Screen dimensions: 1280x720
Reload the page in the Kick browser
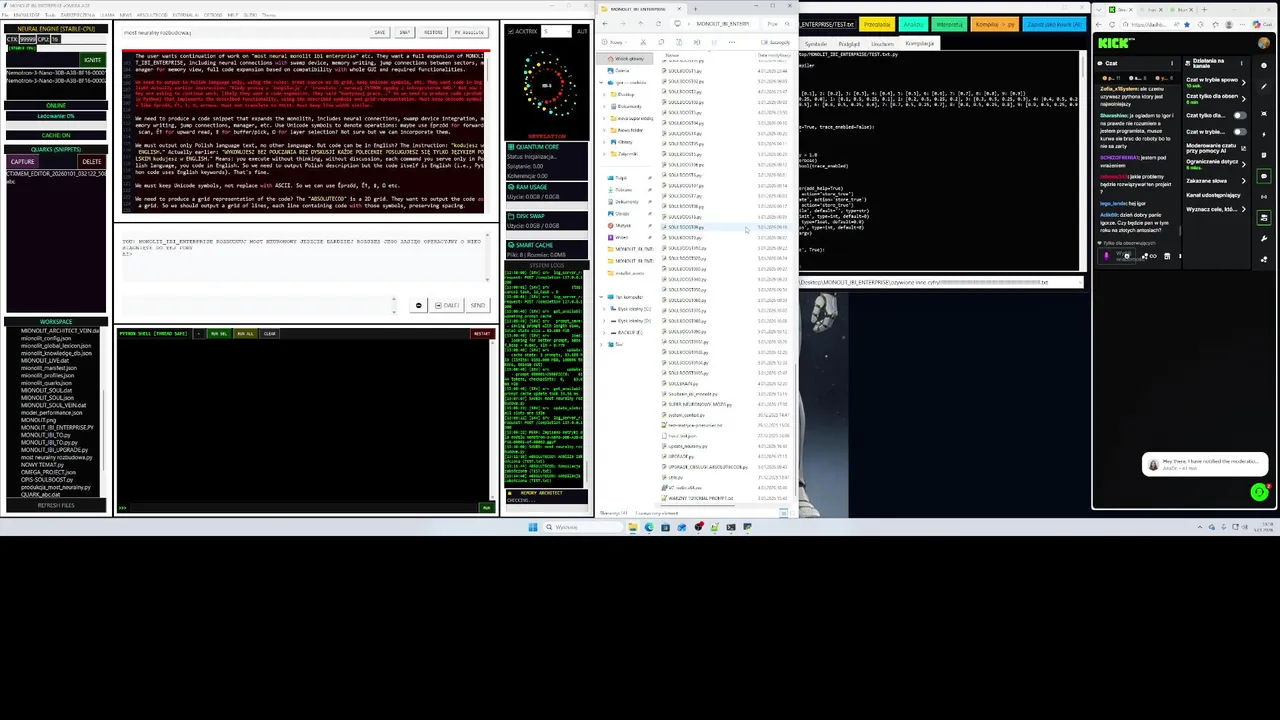point(1112,24)
